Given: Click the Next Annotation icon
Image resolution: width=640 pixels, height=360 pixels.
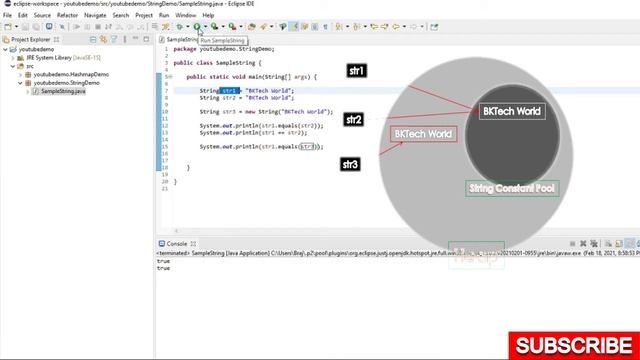Looking at the screenshot, I should pyautogui.click(x=339, y=27).
